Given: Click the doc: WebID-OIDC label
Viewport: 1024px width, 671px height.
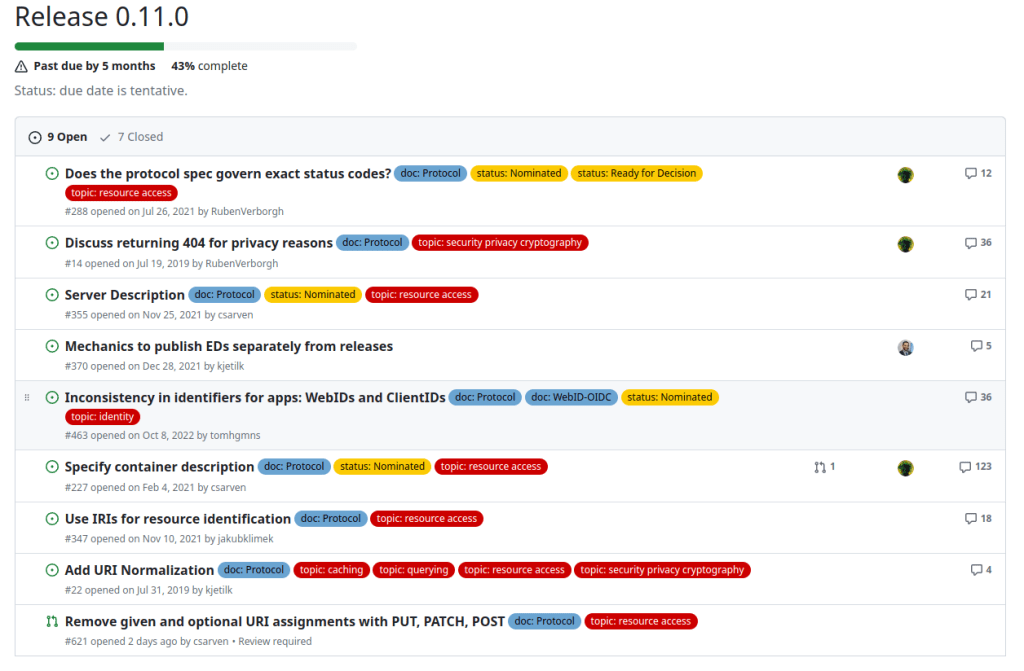Looking at the screenshot, I should pyautogui.click(x=571, y=397).
